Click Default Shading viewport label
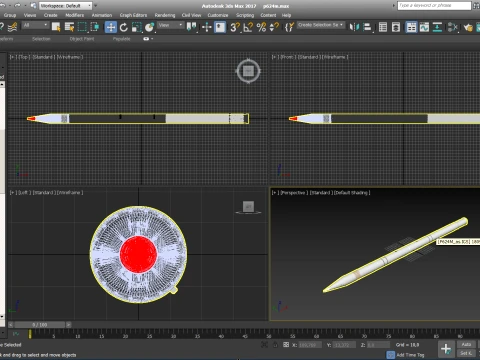This screenshot has width=480, height=360. [352, 193]
